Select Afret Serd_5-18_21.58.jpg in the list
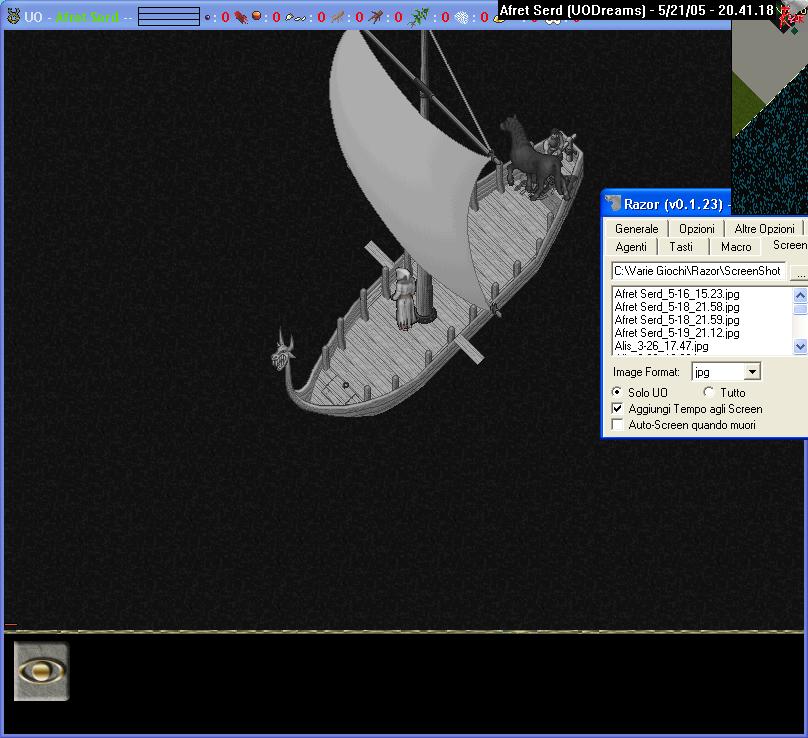Image resolution: width=808 pixels, height=738 pixels. pyautogui.click(x=677, y=307)
